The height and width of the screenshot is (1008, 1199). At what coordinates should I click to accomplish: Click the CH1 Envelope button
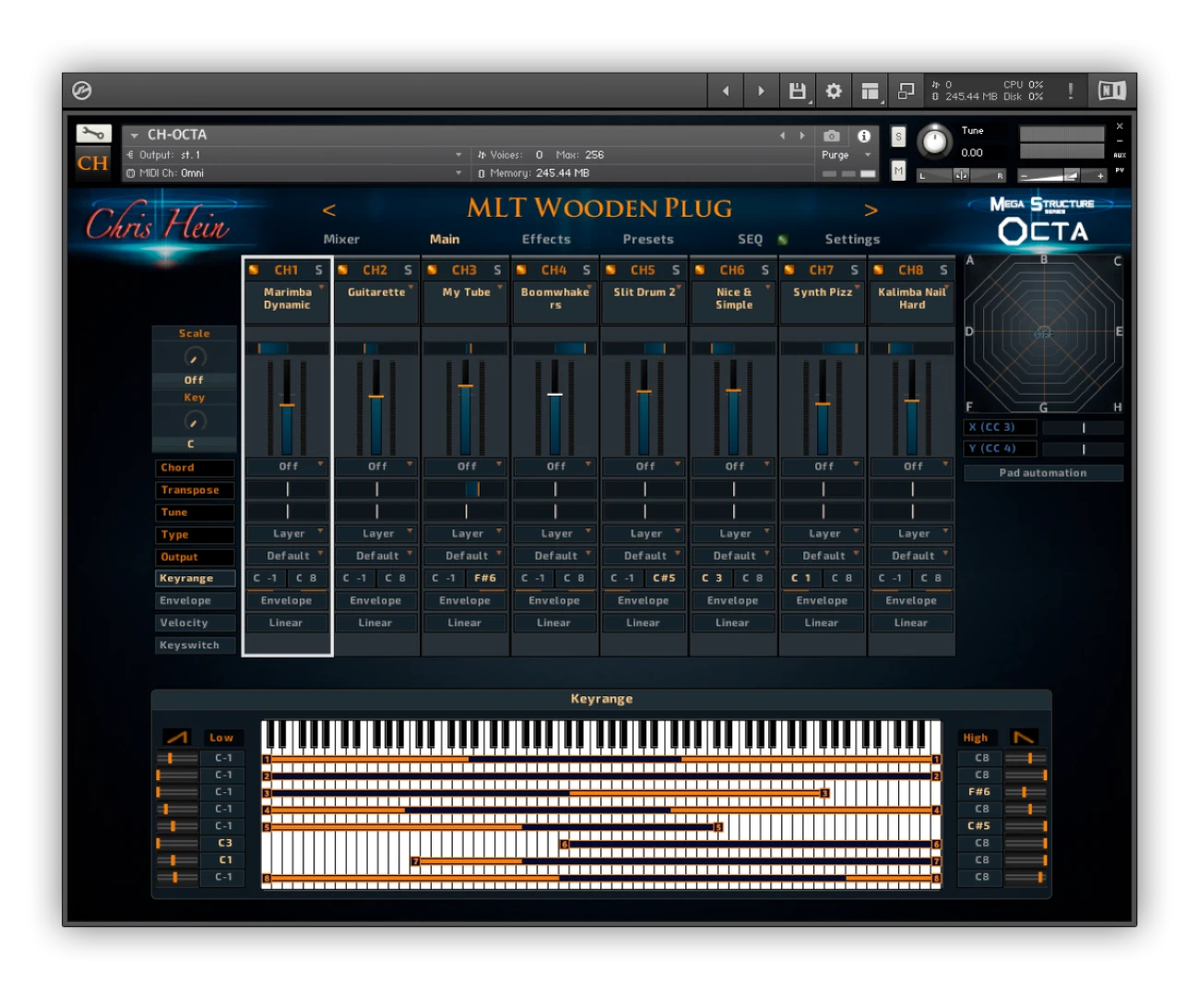click(287, 601)
